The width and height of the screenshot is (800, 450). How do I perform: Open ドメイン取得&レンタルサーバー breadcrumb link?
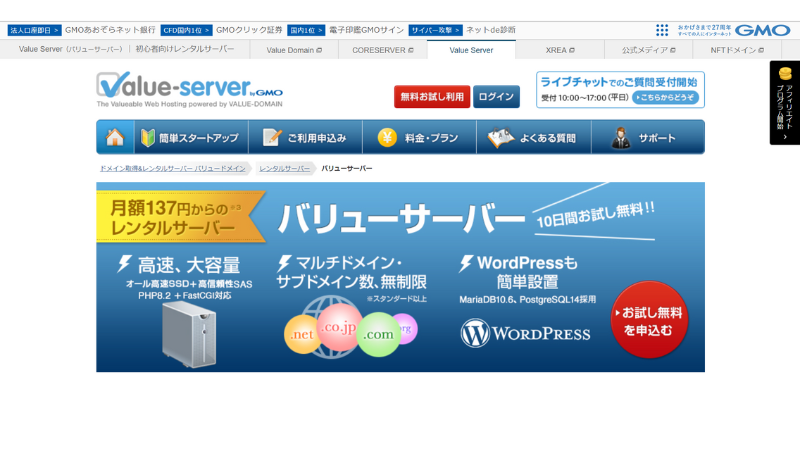click(x=172, y=168)
